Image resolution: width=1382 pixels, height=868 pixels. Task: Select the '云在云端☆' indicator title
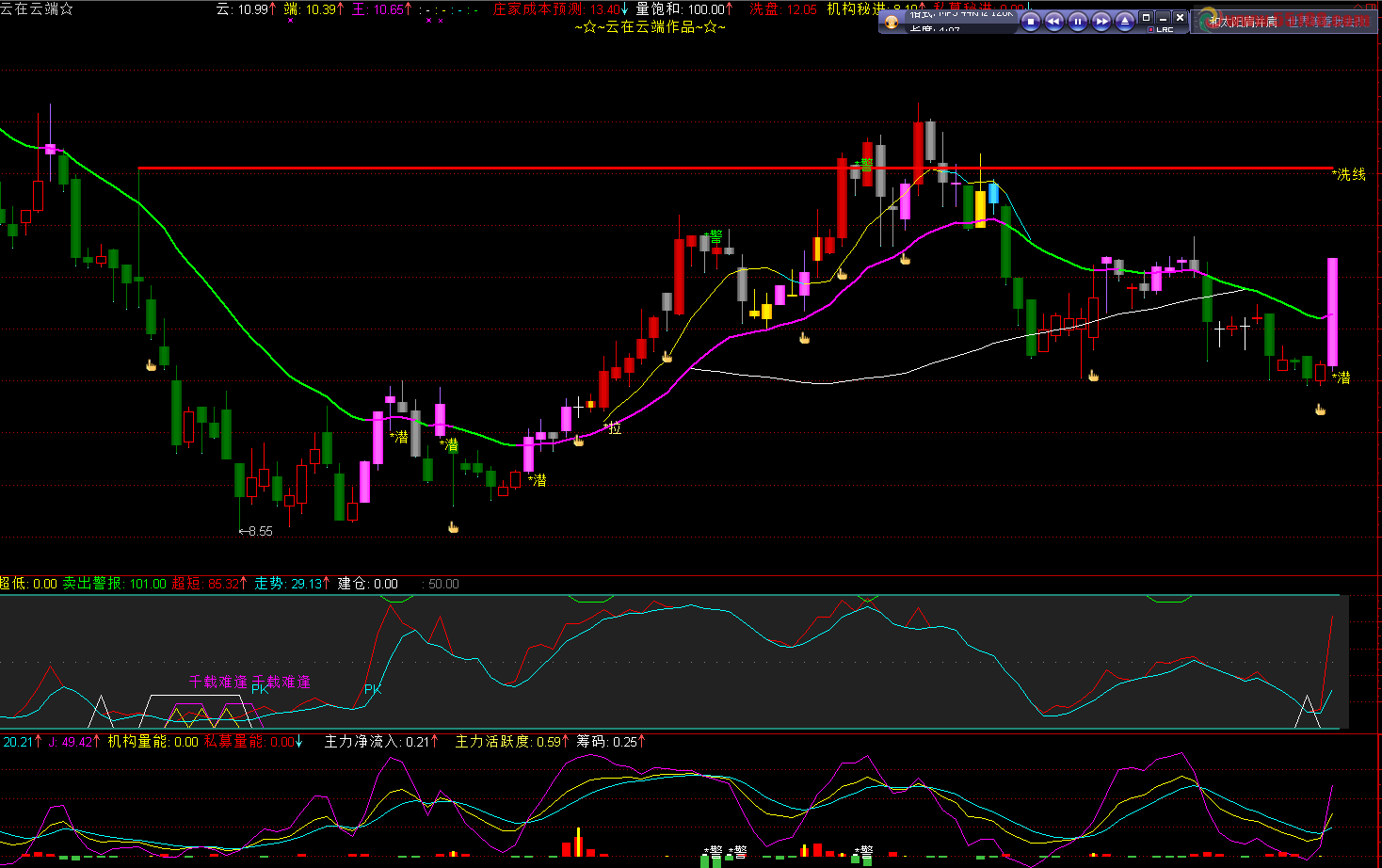click(x=37, y=8)
